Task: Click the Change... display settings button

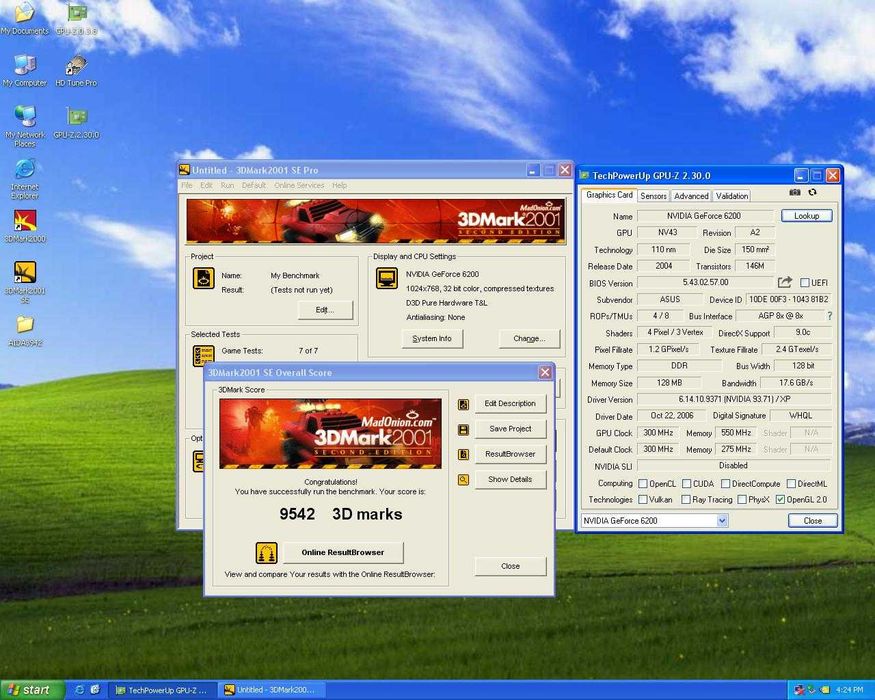Action: pyautogui.click(x=529, y=338)
